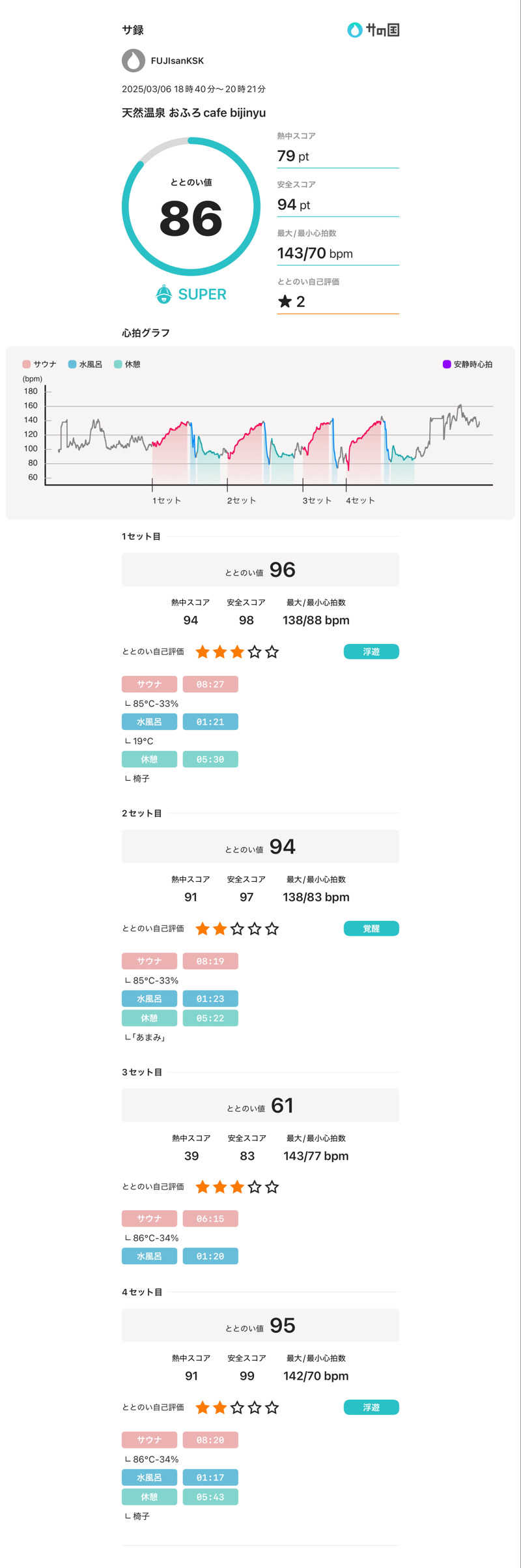
Task: Click the FUJIsanKSK username
Action: click(x=177, y=61)
